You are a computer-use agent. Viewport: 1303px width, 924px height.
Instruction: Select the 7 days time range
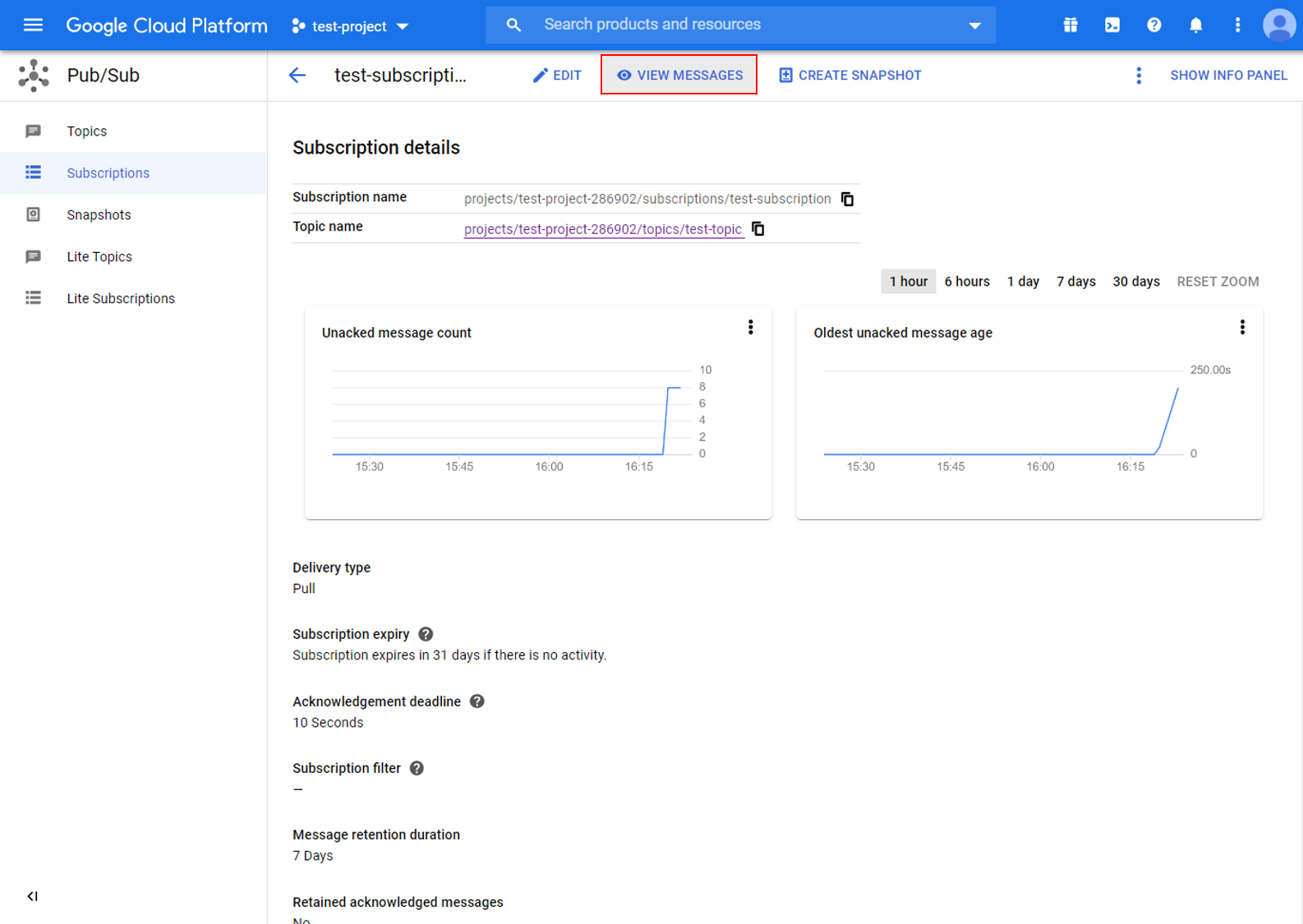[x=1076, y=282]
